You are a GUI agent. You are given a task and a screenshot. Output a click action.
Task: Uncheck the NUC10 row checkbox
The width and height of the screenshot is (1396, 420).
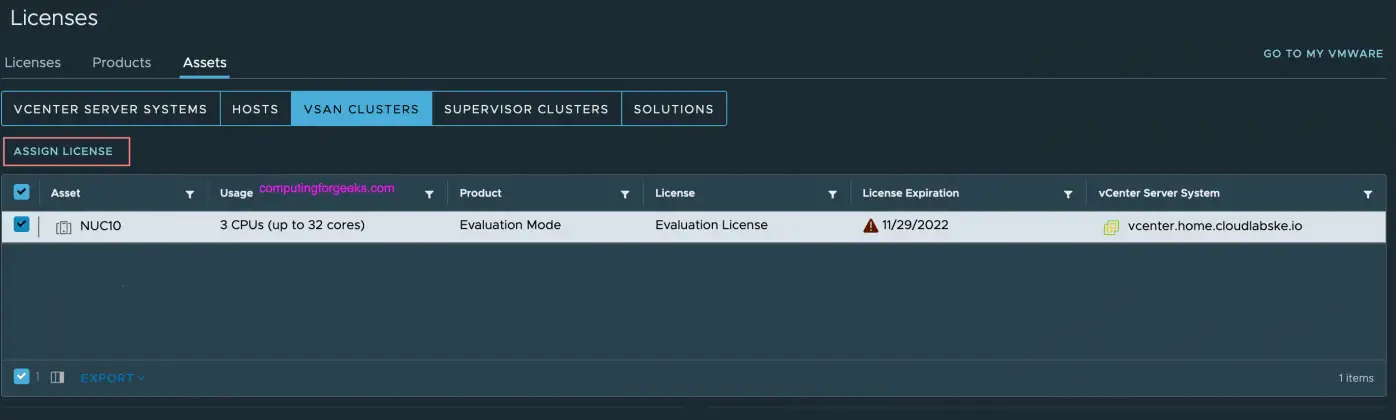click(x=22, y=225)
